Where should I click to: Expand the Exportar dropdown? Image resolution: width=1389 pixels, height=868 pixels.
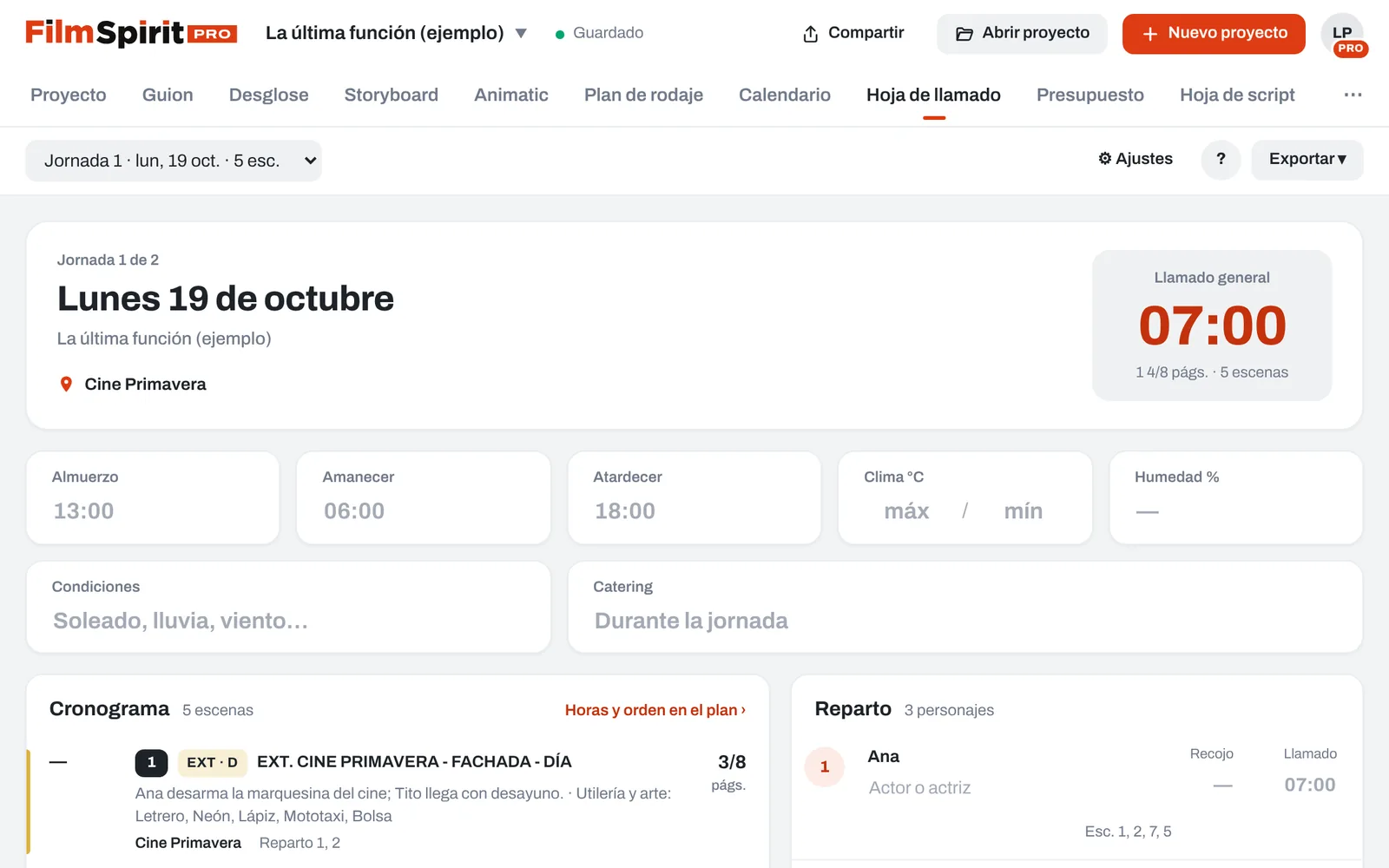click(x=1307, y=160)
